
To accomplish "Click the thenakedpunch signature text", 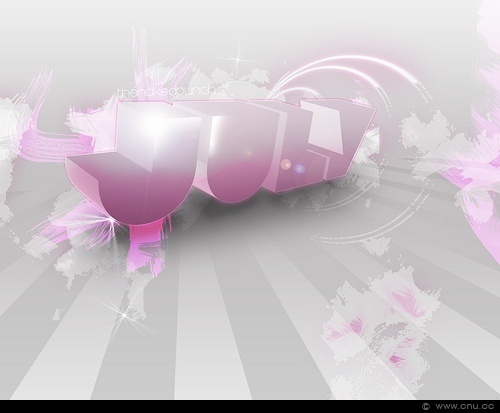I will coord(166,92).
